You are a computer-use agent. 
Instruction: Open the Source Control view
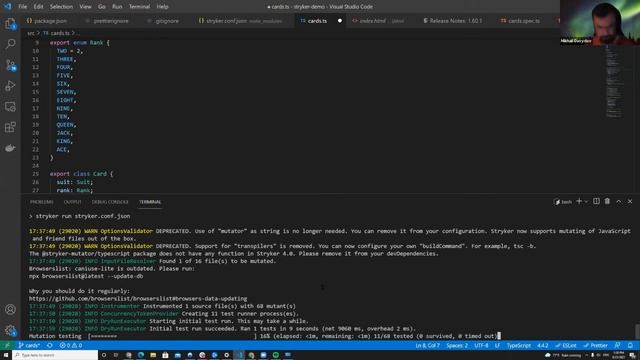click(10, 65)
